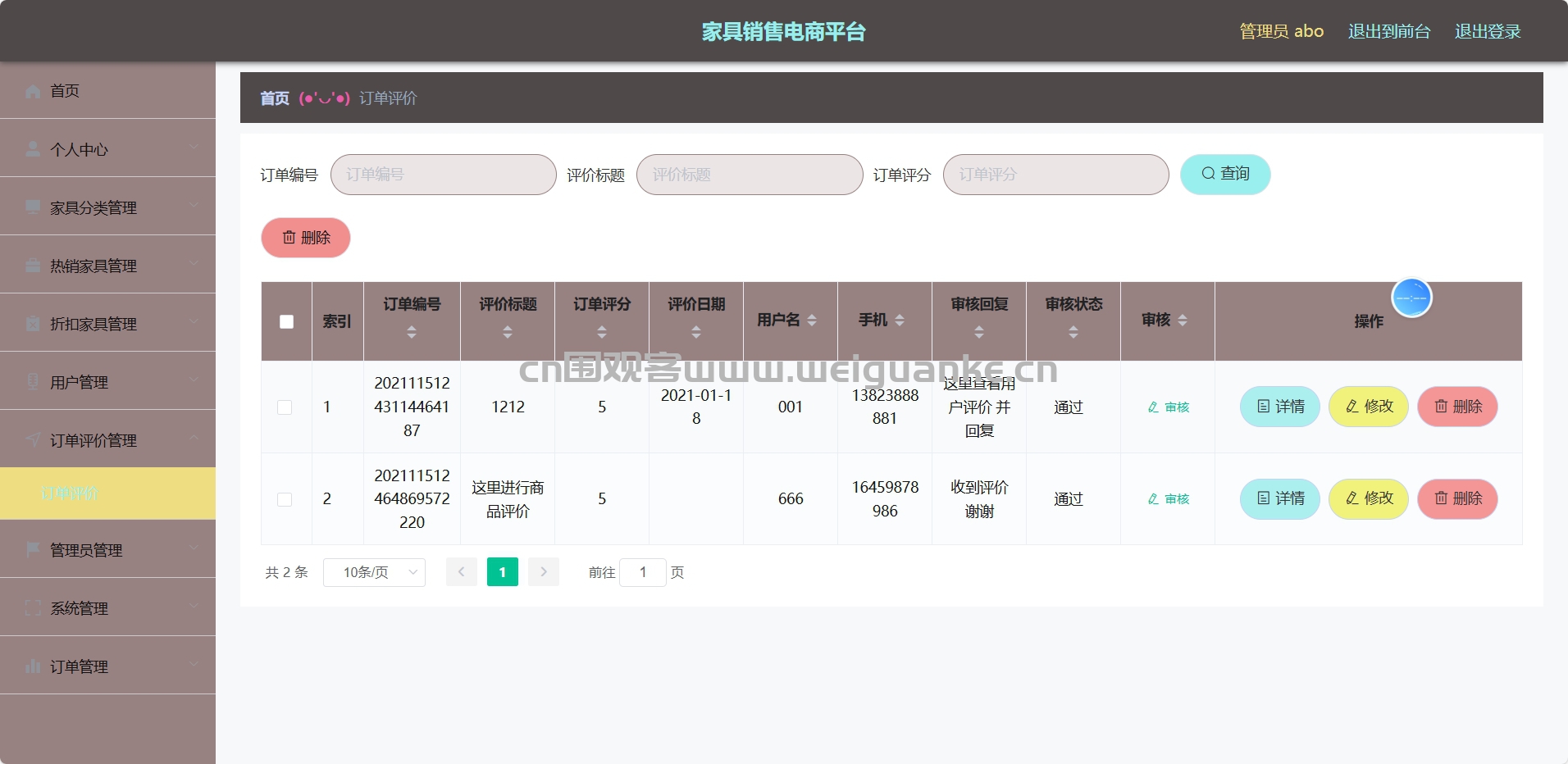Click the icon beside 用户管理
Screen dimensions: 1568x764
[x=33, y=382]
